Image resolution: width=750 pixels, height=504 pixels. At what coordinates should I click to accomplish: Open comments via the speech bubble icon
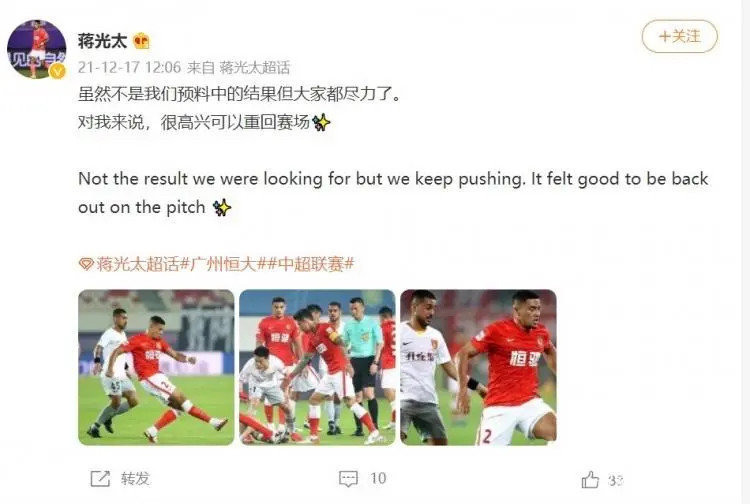pyautogui.click(x=348, y=479)
